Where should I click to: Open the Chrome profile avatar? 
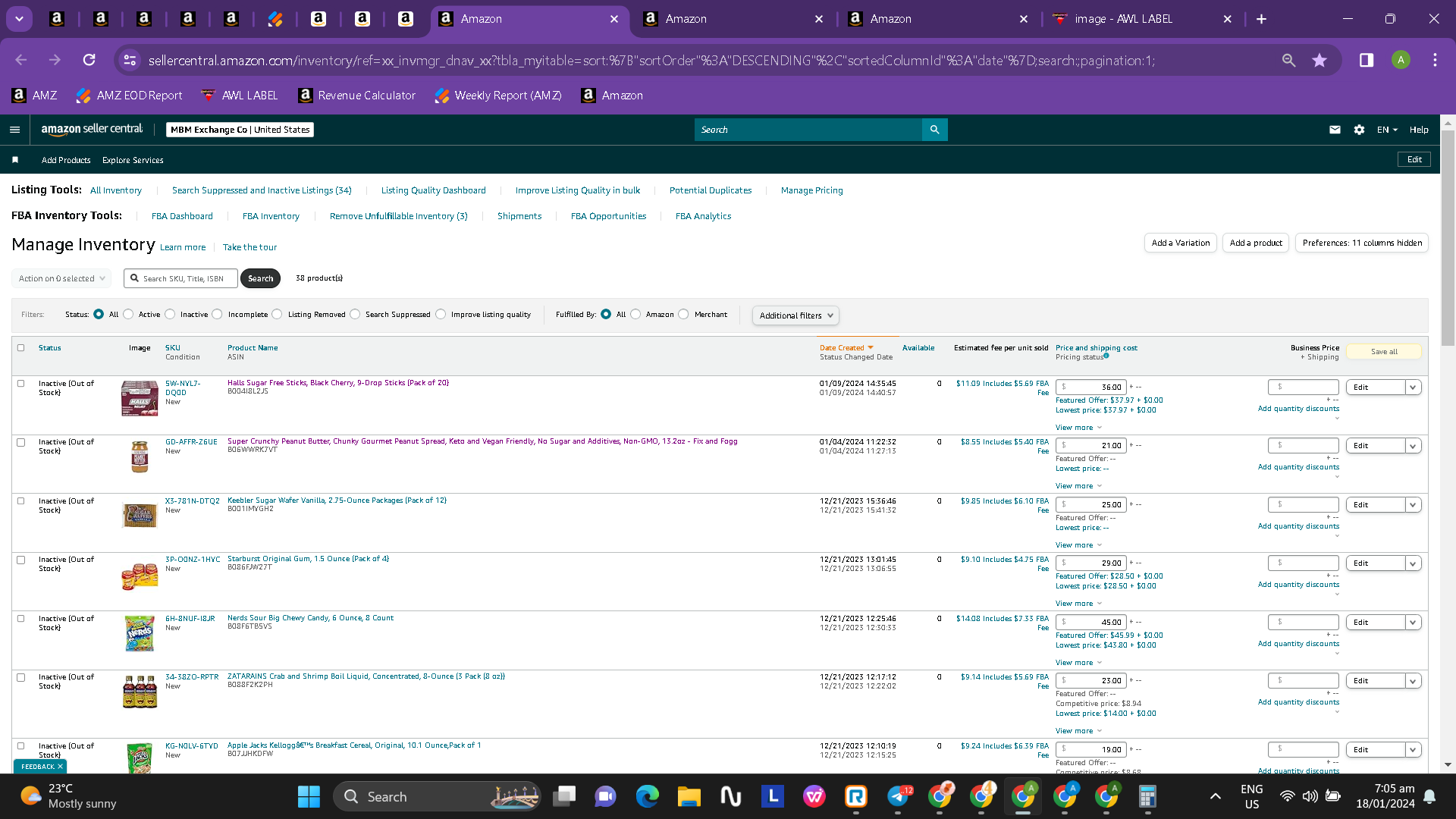point(1401,60)
